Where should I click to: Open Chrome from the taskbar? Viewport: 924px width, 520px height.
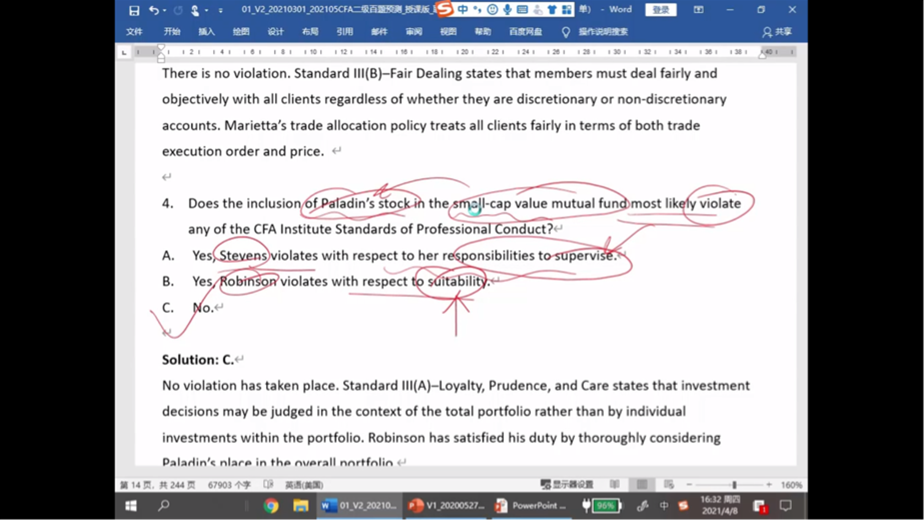tap(271, 506)
